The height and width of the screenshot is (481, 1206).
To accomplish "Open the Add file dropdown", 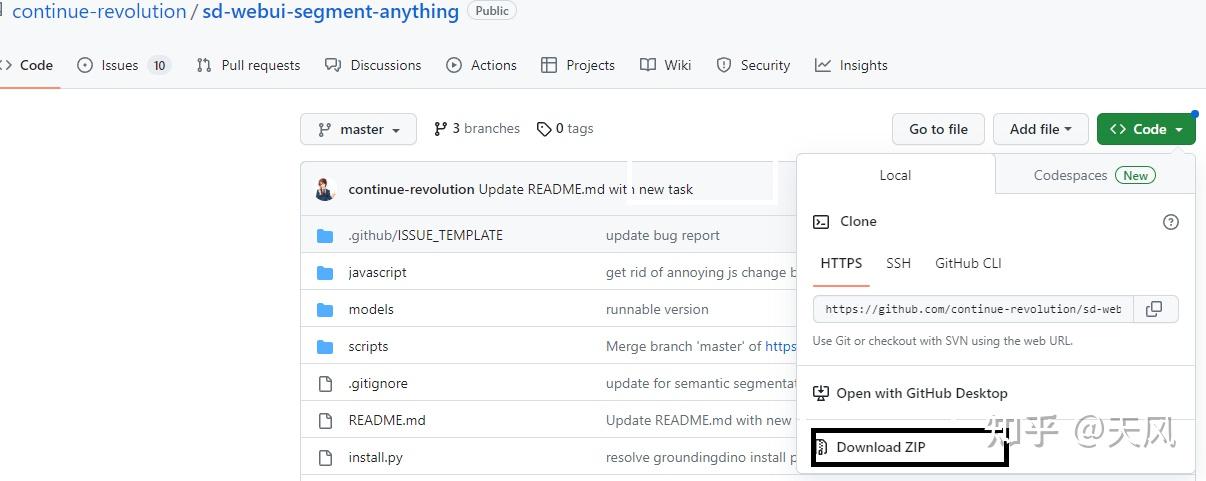I will pyautogui.click(x=1040, y=129).
